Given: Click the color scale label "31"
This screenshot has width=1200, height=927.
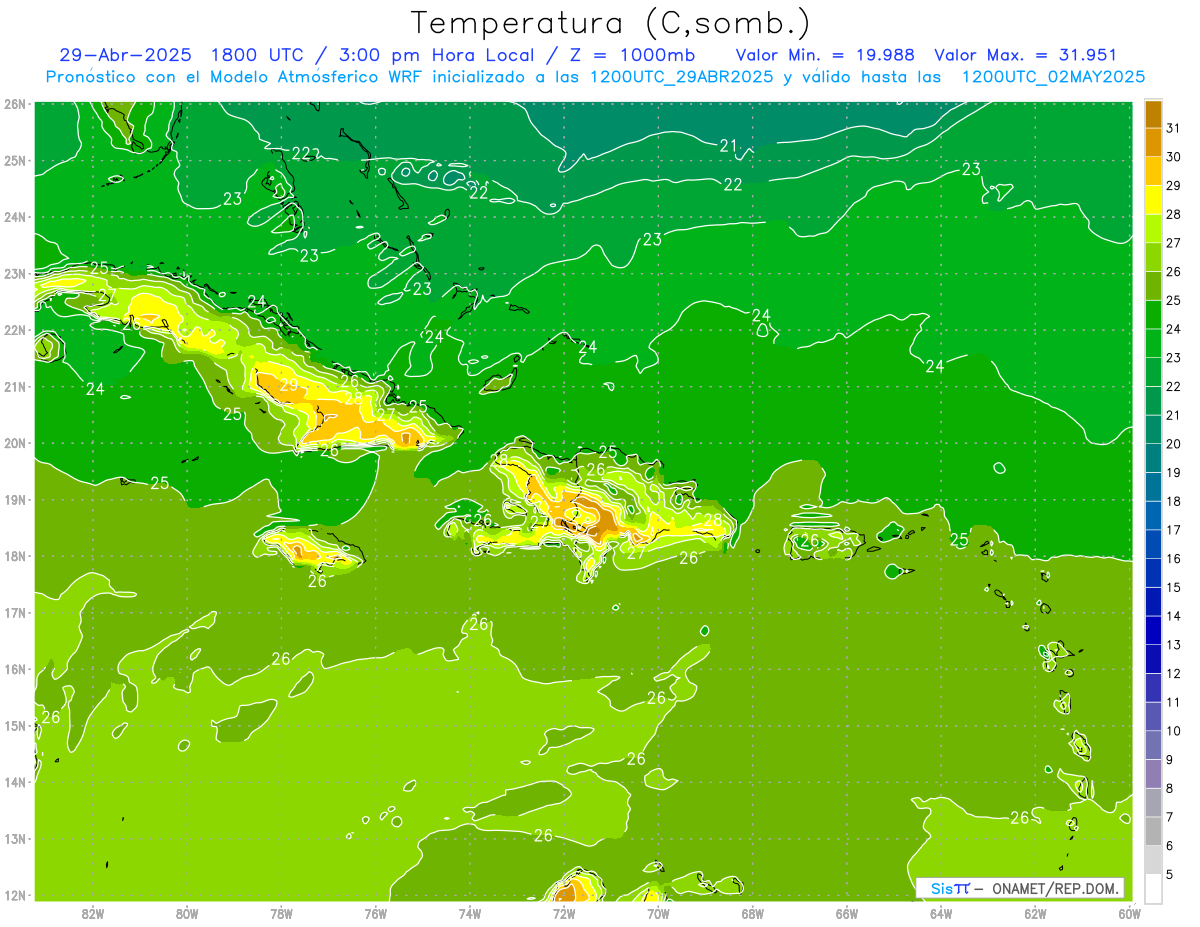Looking at the screenshot, I should (1172, 128).
